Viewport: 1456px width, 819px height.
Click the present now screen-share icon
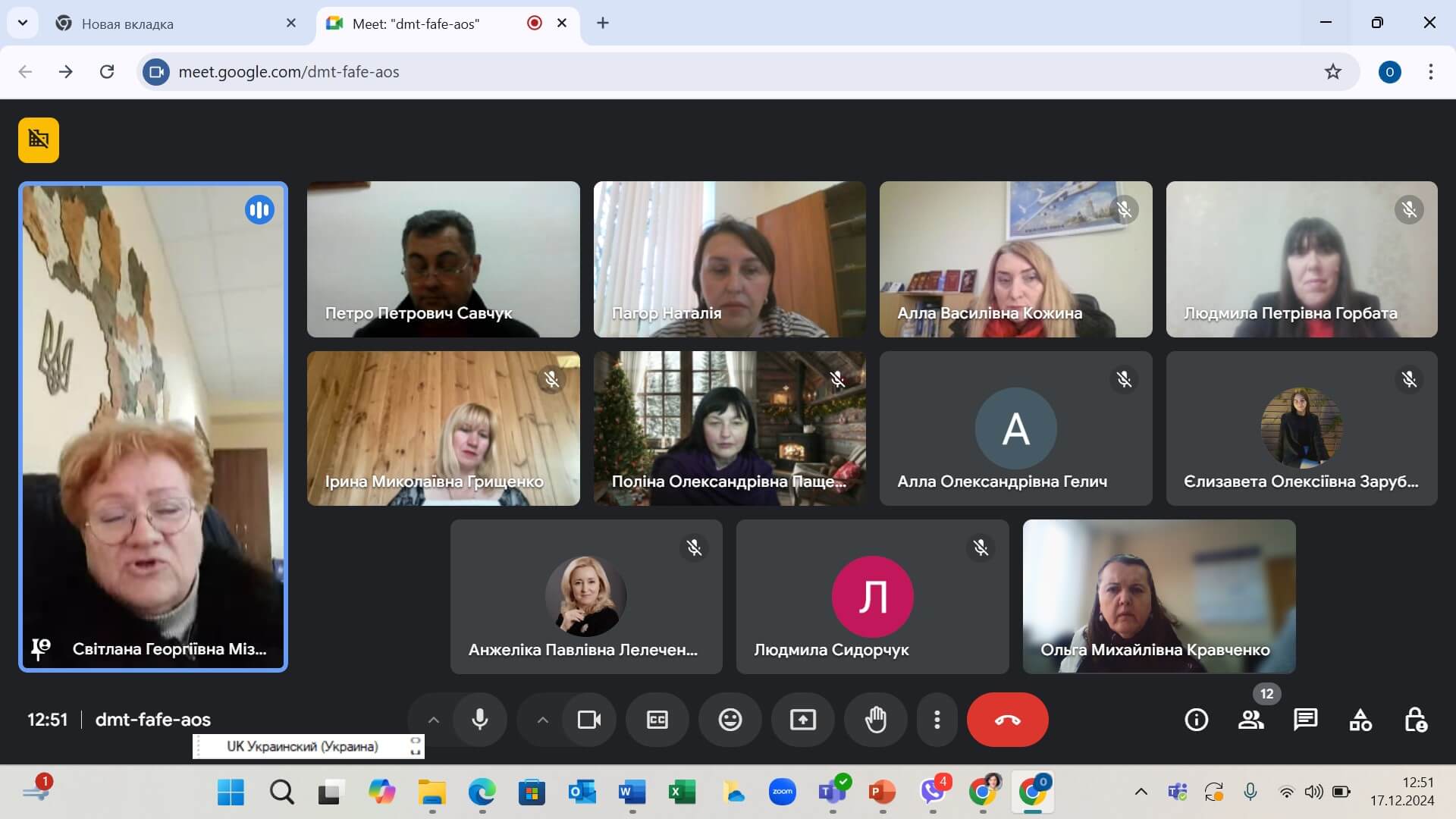802,720
